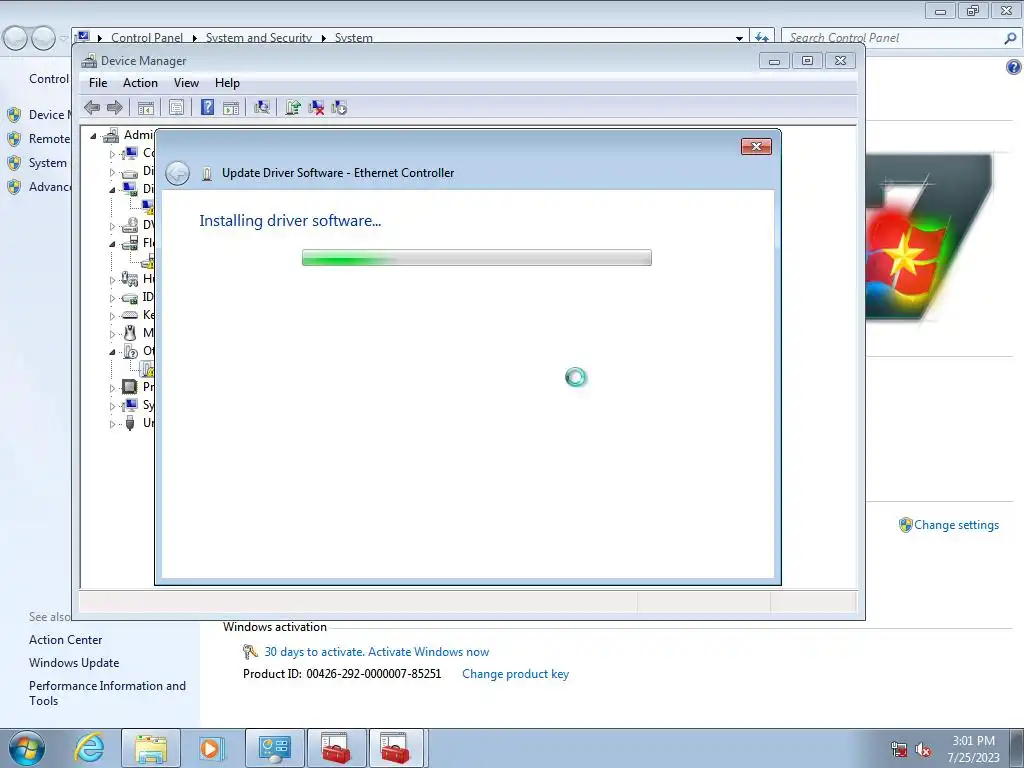Viewport: 1024px width, 768px height.
Task: Click Update Driver Software toolbar icon
Action: [293, 108]
